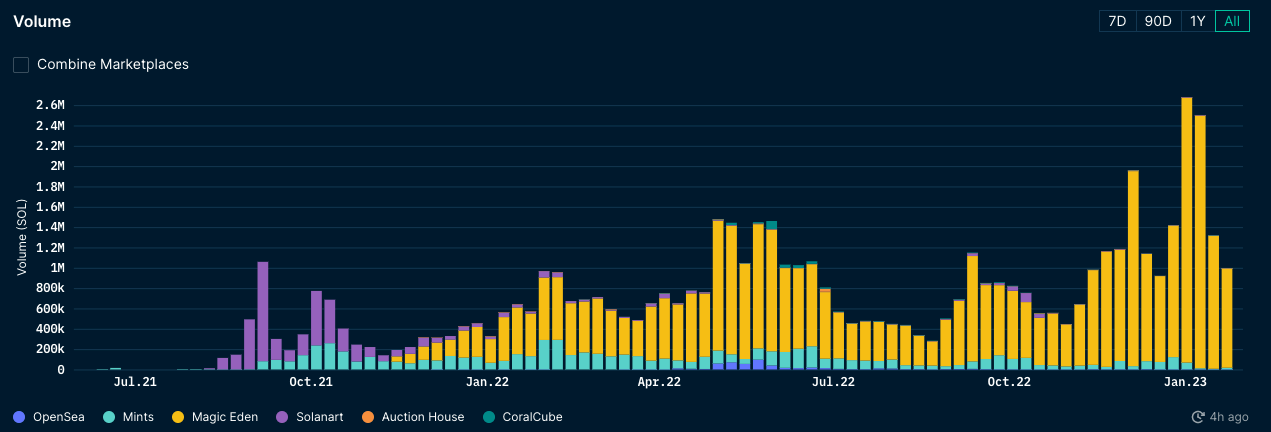The height and width of the screenshot is (432, 1271).
Task: Click the Jan.23 x-axis label
Action: [x=1184, y=382]
